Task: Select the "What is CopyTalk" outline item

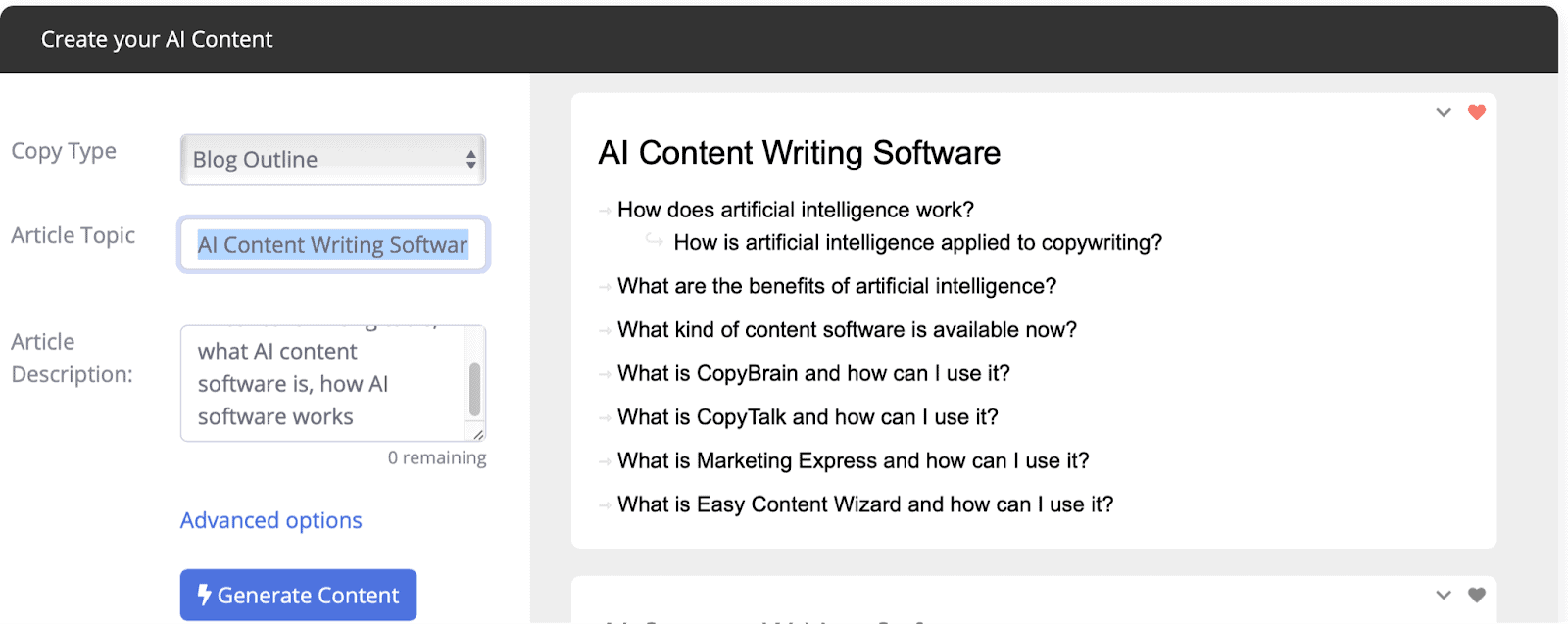Action: click(x=807, y=417)
